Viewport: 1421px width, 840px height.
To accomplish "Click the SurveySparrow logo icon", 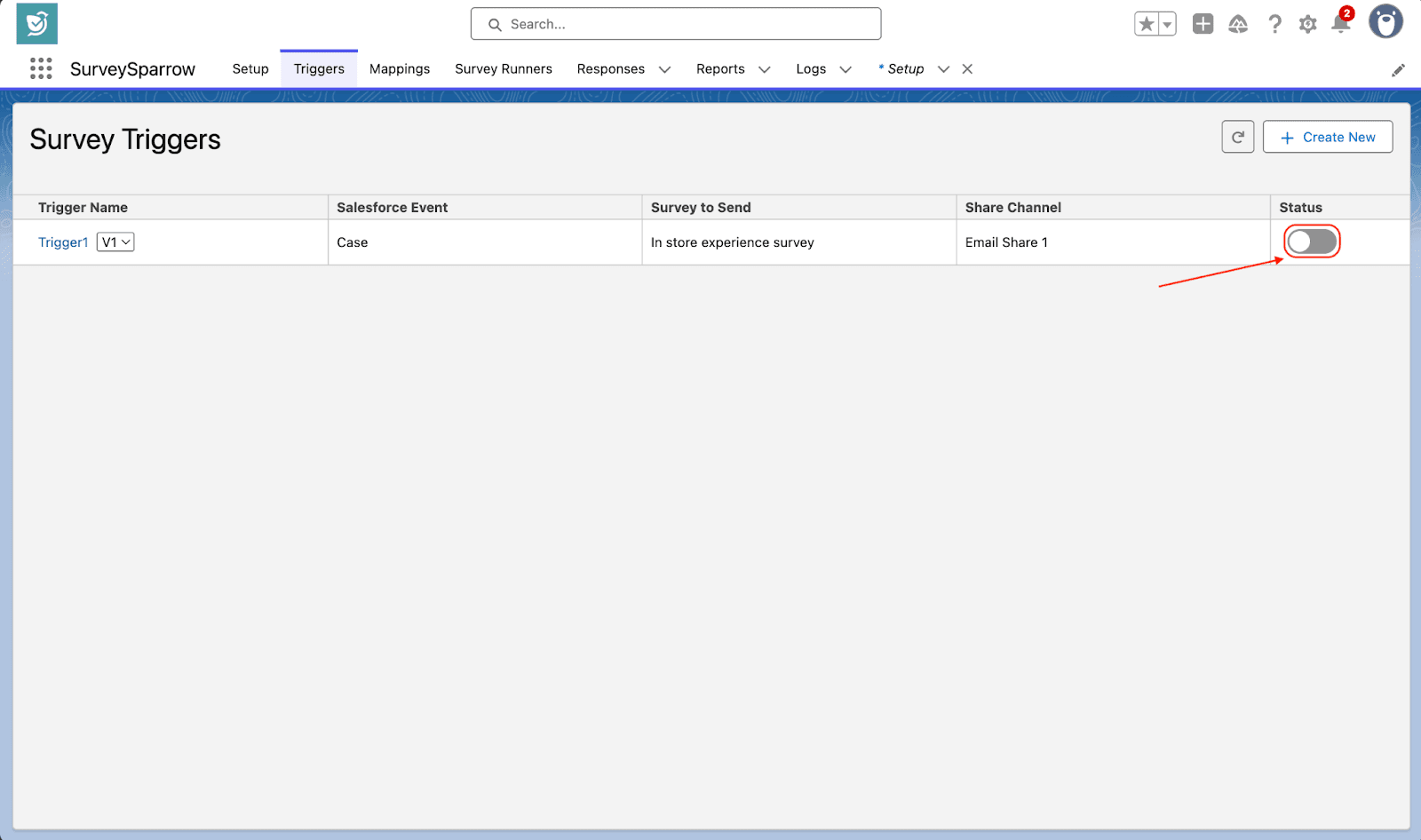I will pyautogui.click(x=36, y=24).
